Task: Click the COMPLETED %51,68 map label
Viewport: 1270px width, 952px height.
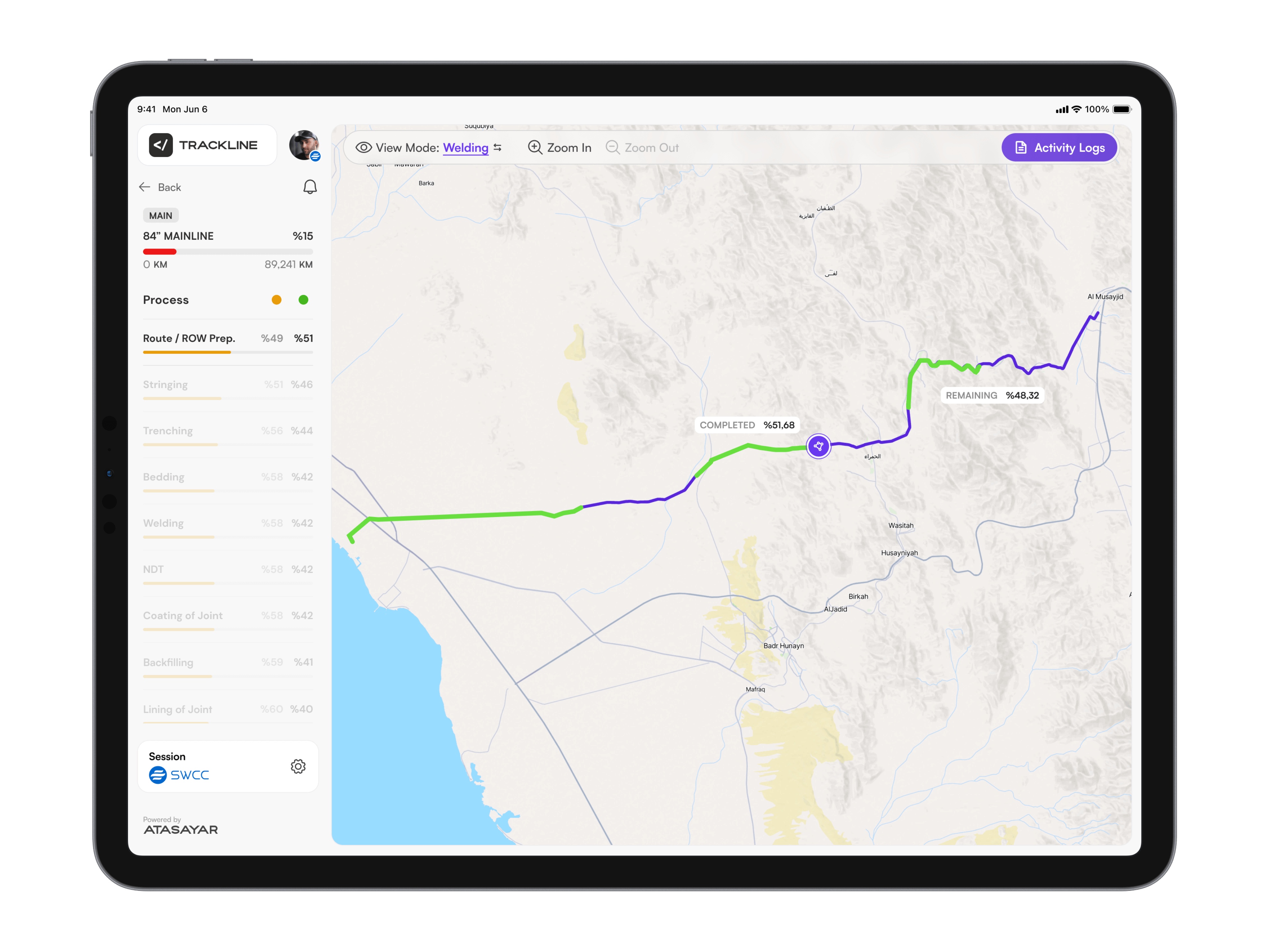Action: coord(746,425)
